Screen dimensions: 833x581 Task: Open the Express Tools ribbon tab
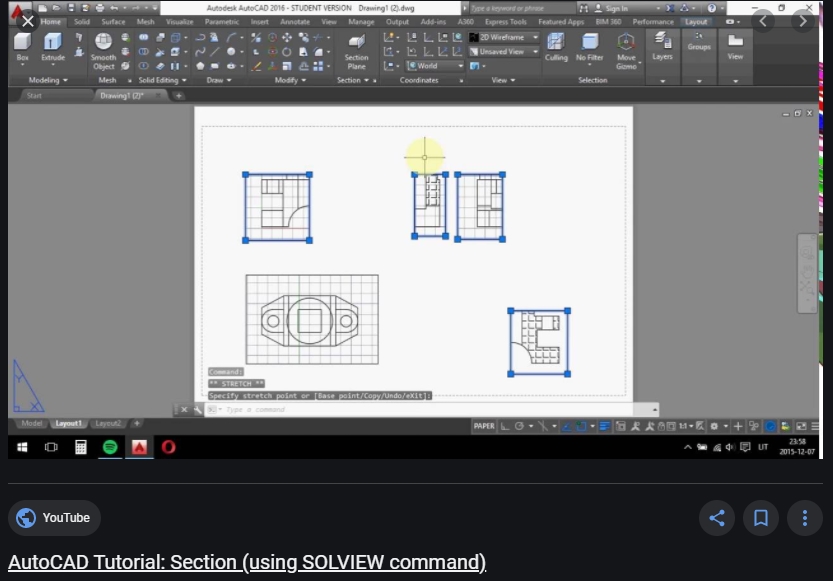pyautogui.click(x=505, y=22)
